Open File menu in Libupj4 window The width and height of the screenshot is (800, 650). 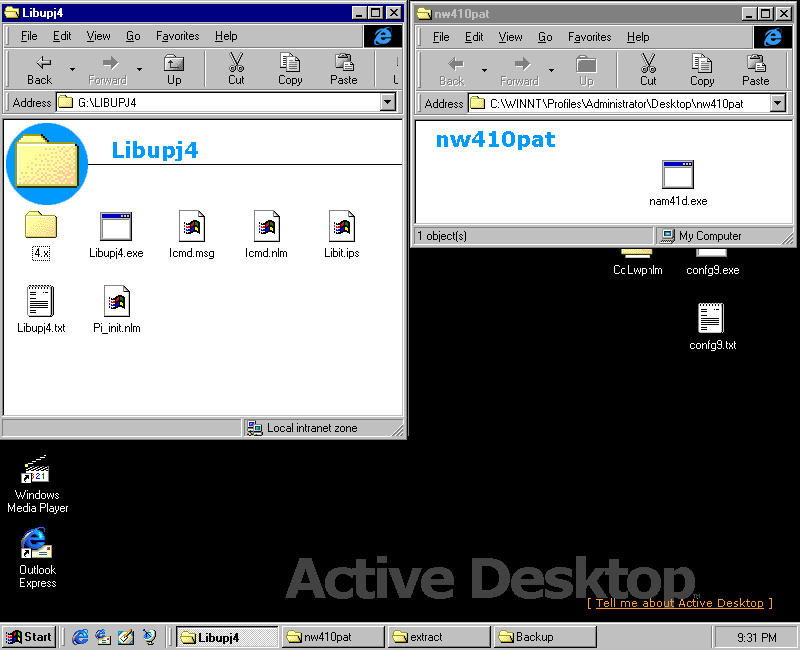click(x=29, y=36)
